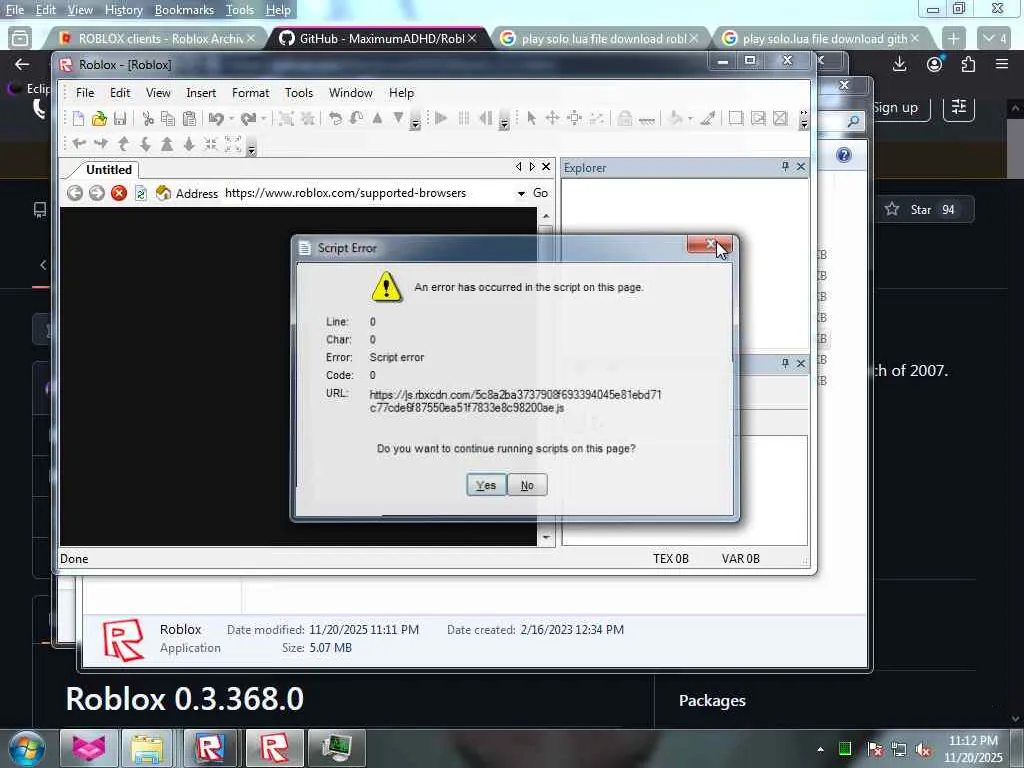Click the Rotate icon in toolbar
The height and width of the screenshot is (768, 1024).
pos(335,118)
